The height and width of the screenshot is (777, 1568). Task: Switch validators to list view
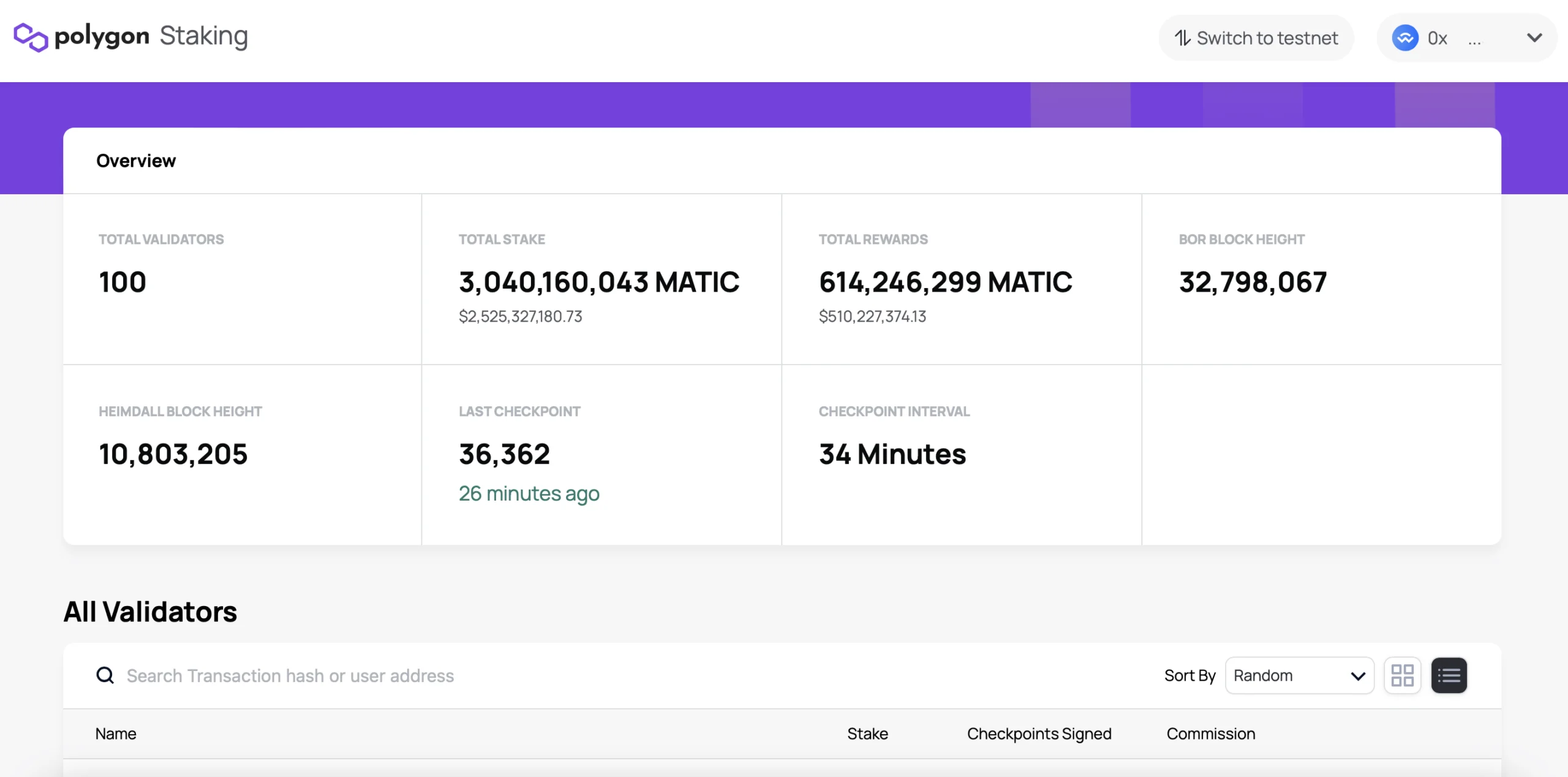click(1449, 675)
